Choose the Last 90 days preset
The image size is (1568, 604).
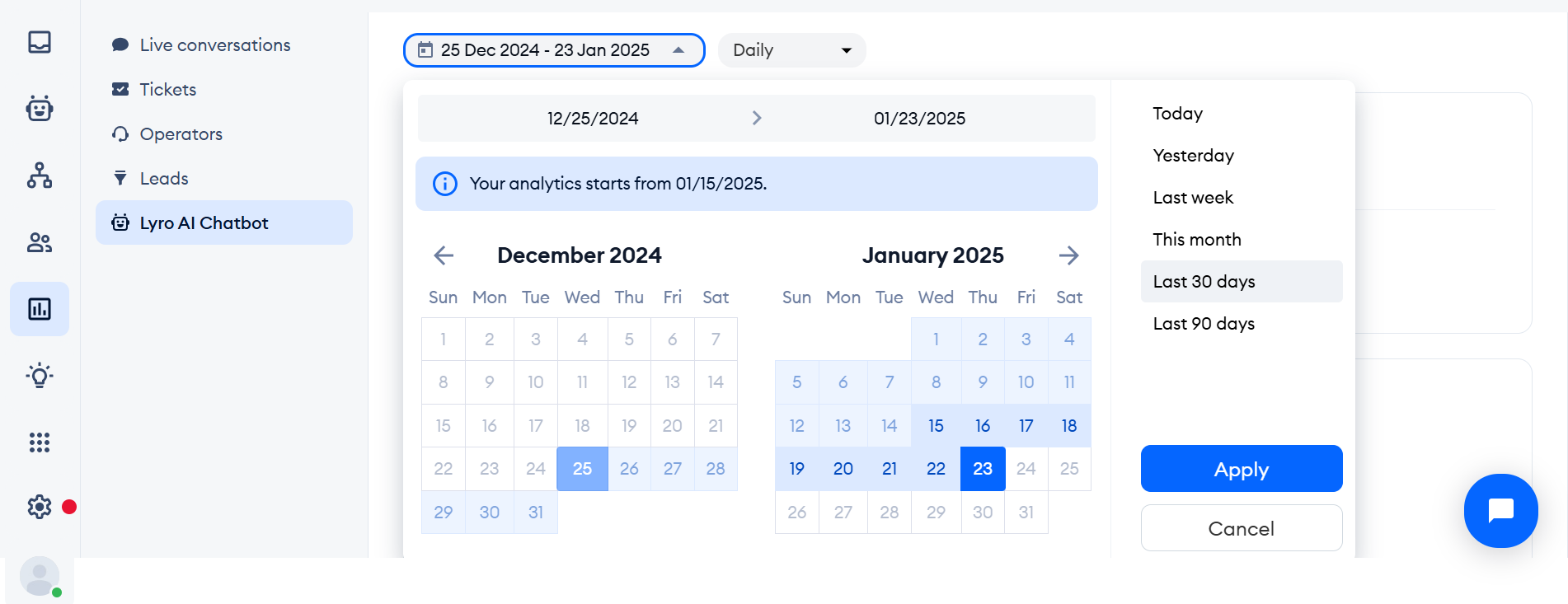pyautogui.click(x=1204, y=324)
